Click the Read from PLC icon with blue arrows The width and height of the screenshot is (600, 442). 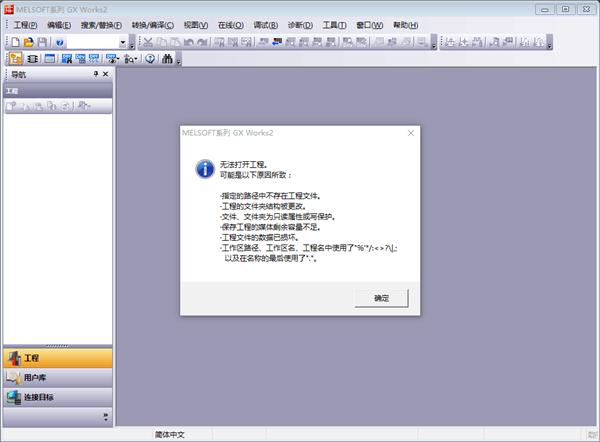(x=277, y=42)
